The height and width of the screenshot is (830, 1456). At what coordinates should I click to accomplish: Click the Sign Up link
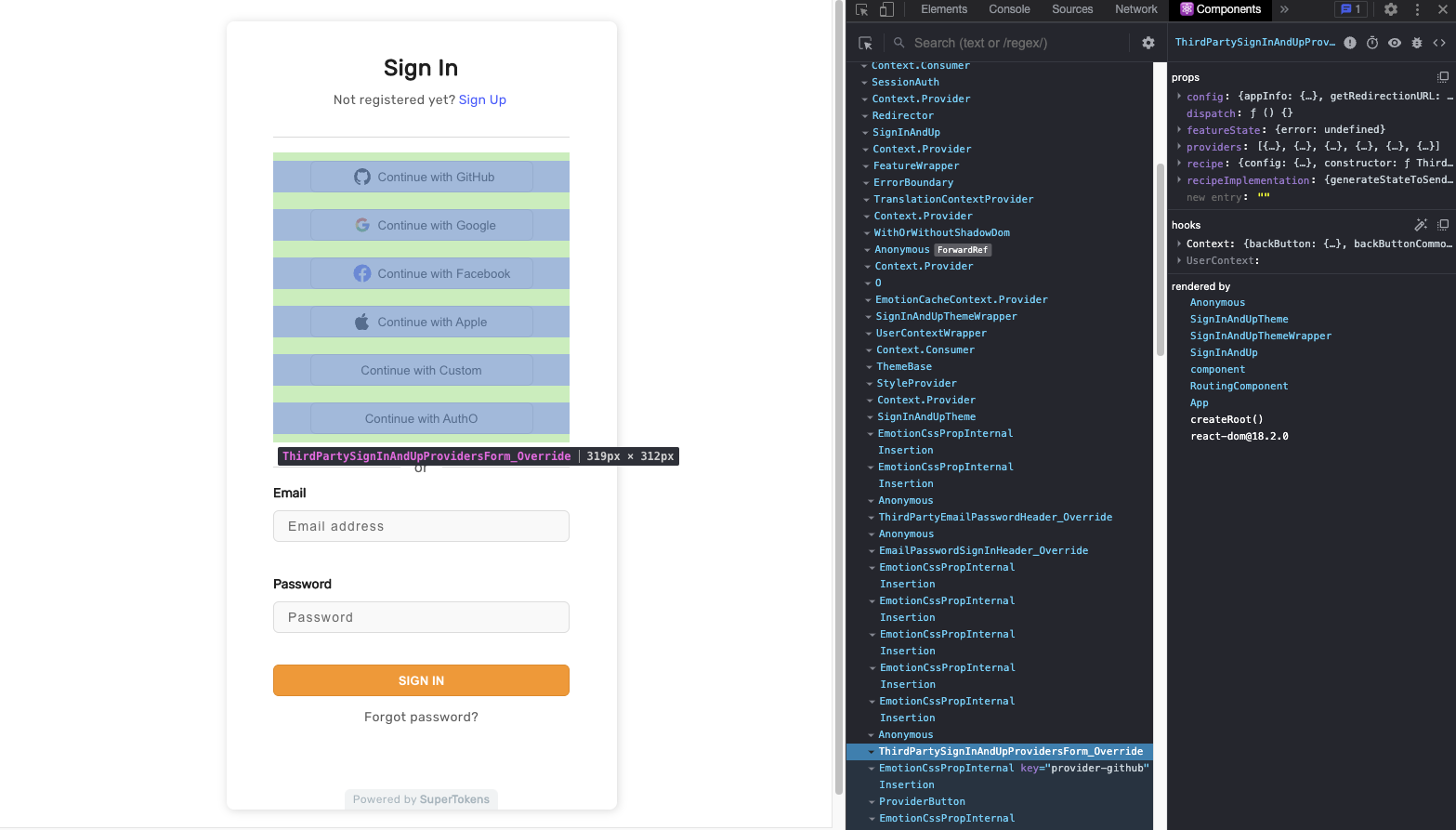coord(482,99)
